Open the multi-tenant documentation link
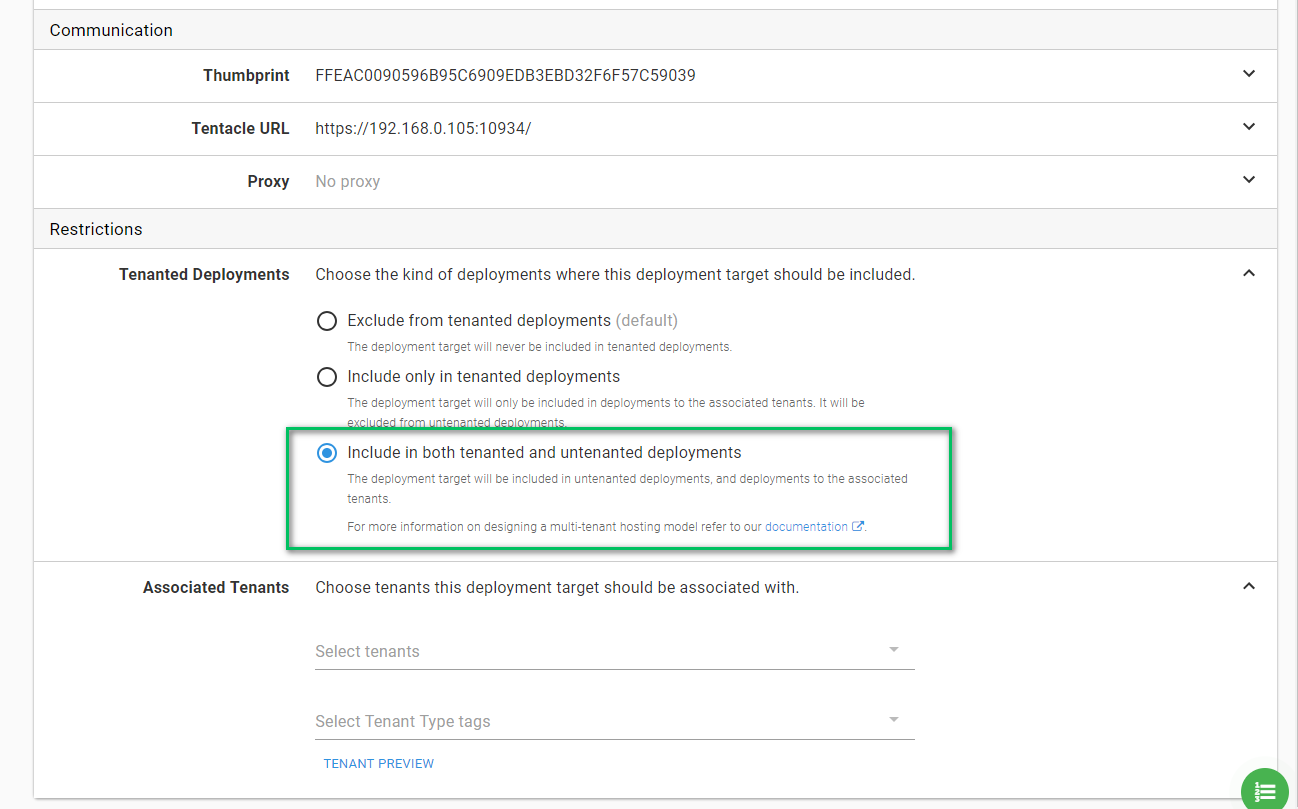The width and height of the screenshot is (1298, 809). tap(806, 527)
